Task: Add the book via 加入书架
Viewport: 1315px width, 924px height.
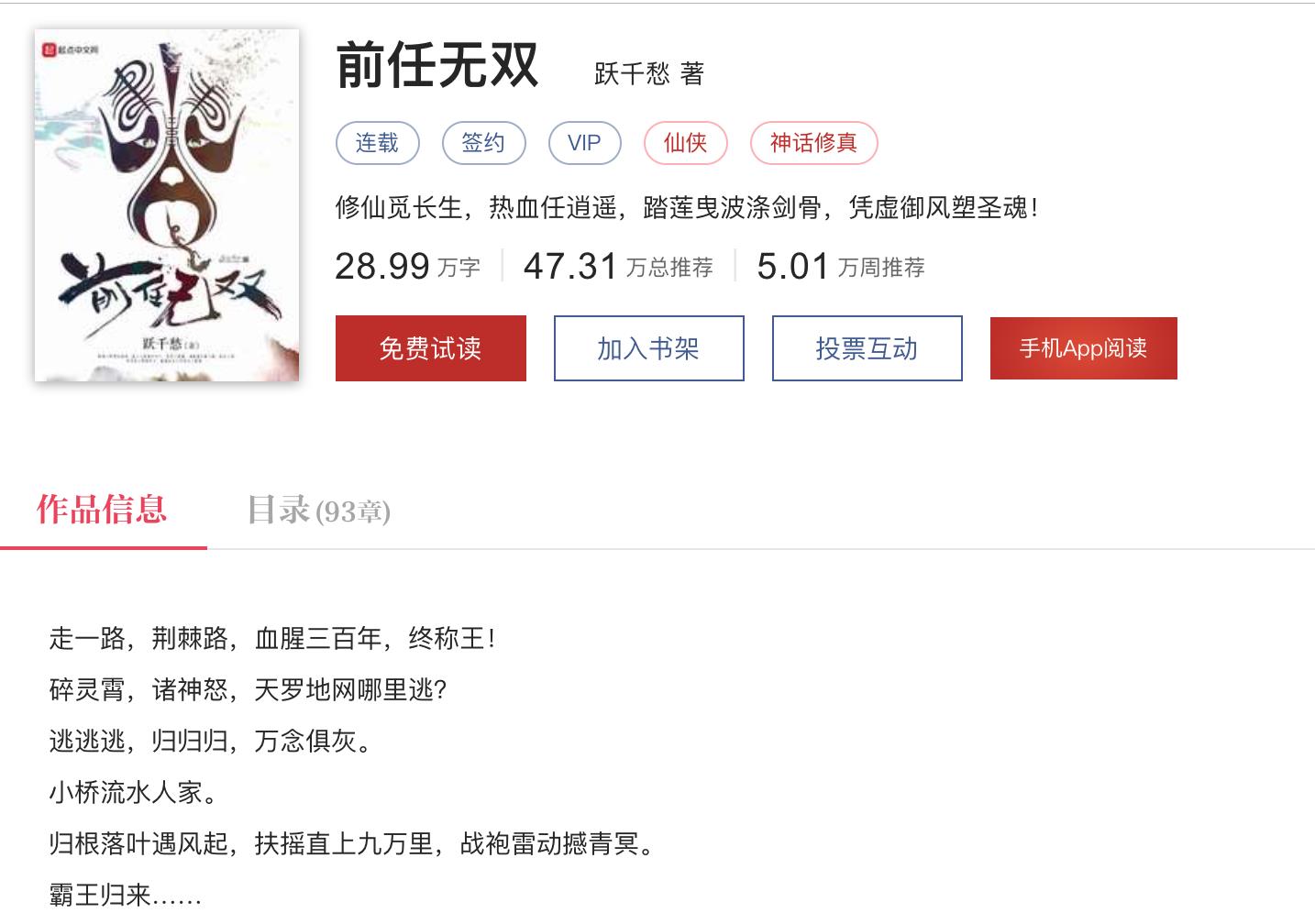Action: click(x=649, y=348)
